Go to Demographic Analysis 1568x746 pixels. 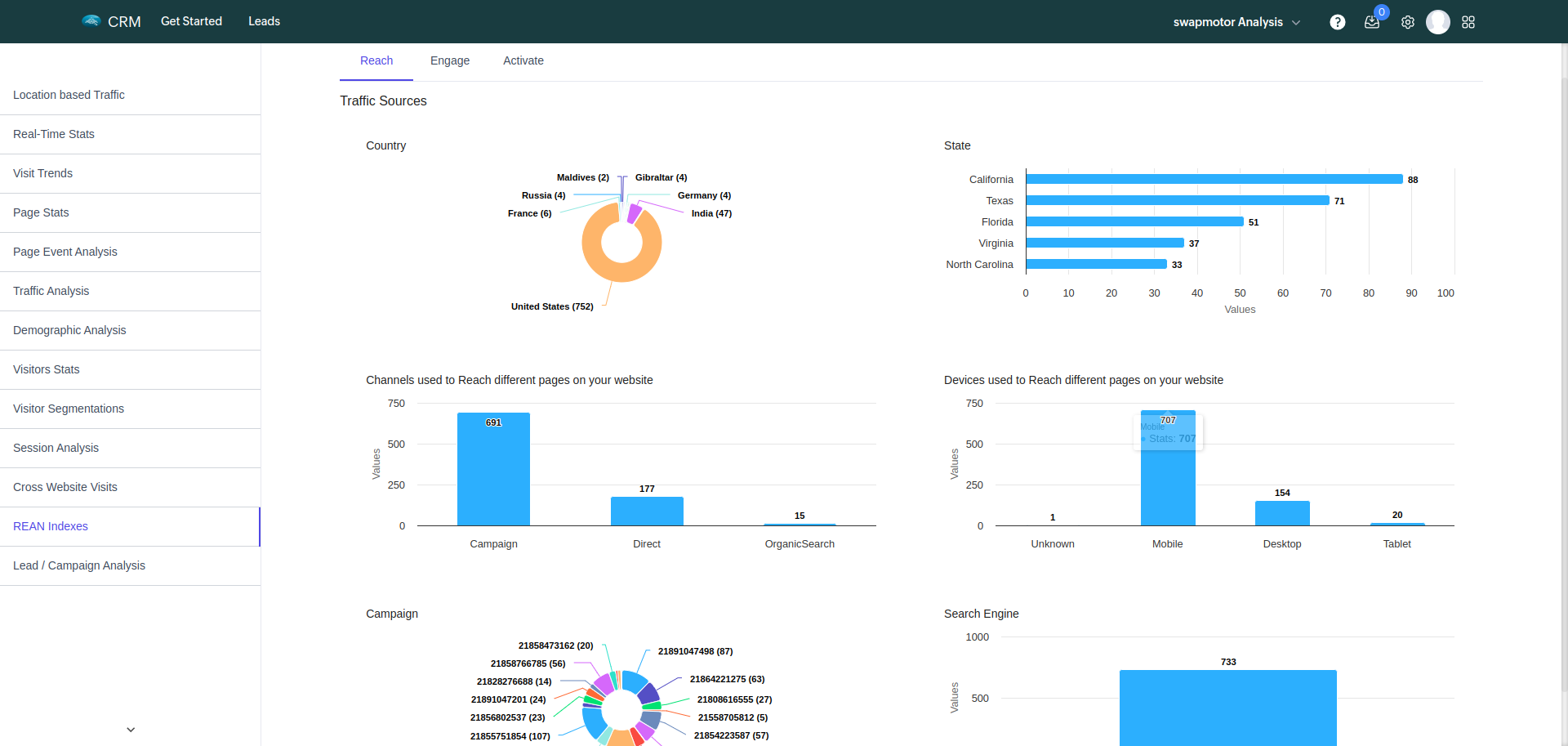pyautogui.click(x=130, y=330)
